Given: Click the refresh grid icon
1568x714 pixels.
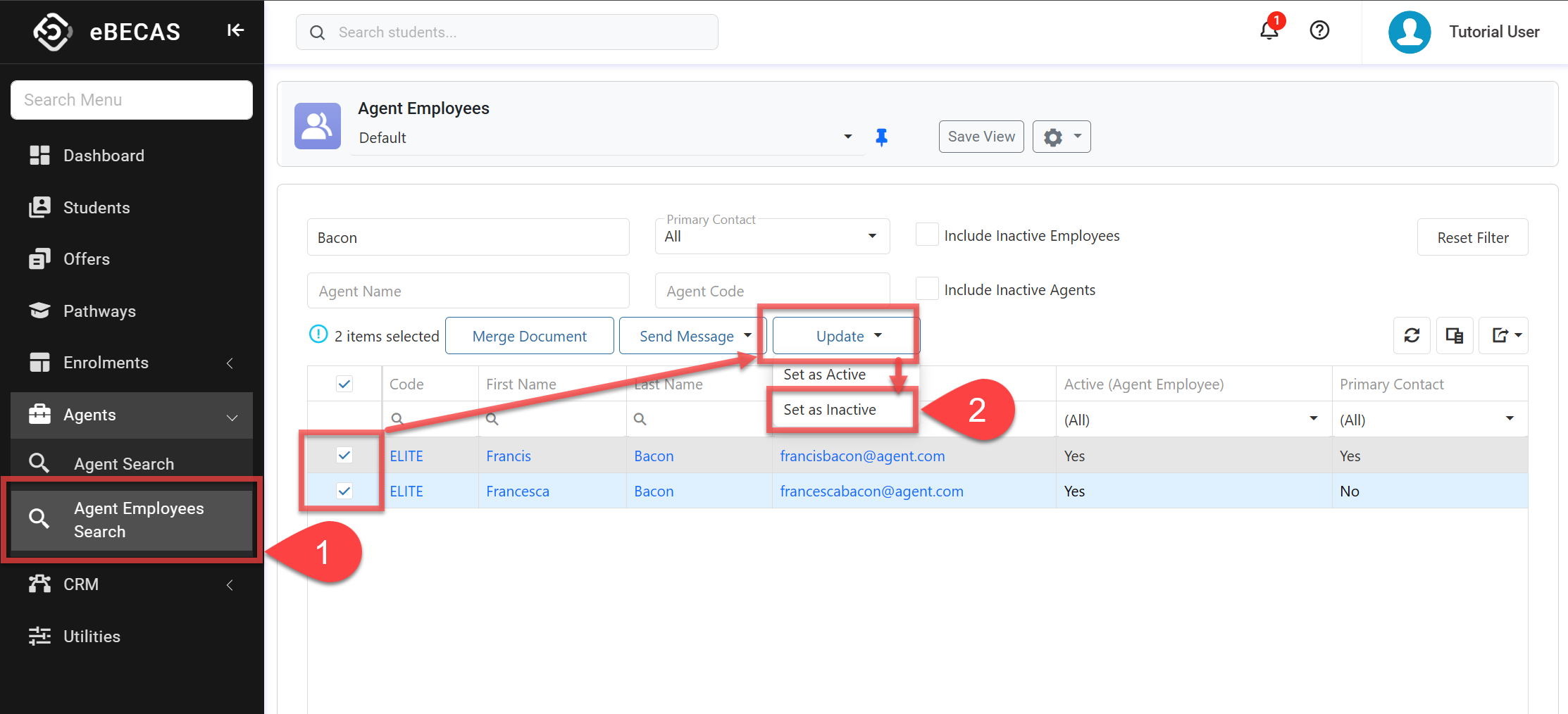Looking at the screenshot, I should pyautogui.click(x=1412, y=336).
